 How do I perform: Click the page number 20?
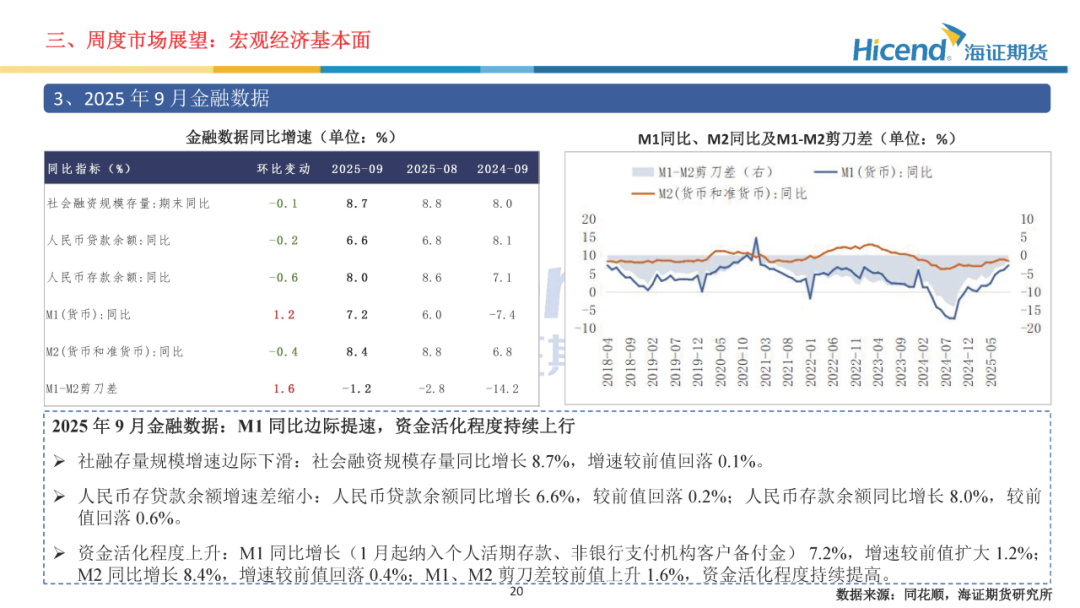[x=516, y=591]
